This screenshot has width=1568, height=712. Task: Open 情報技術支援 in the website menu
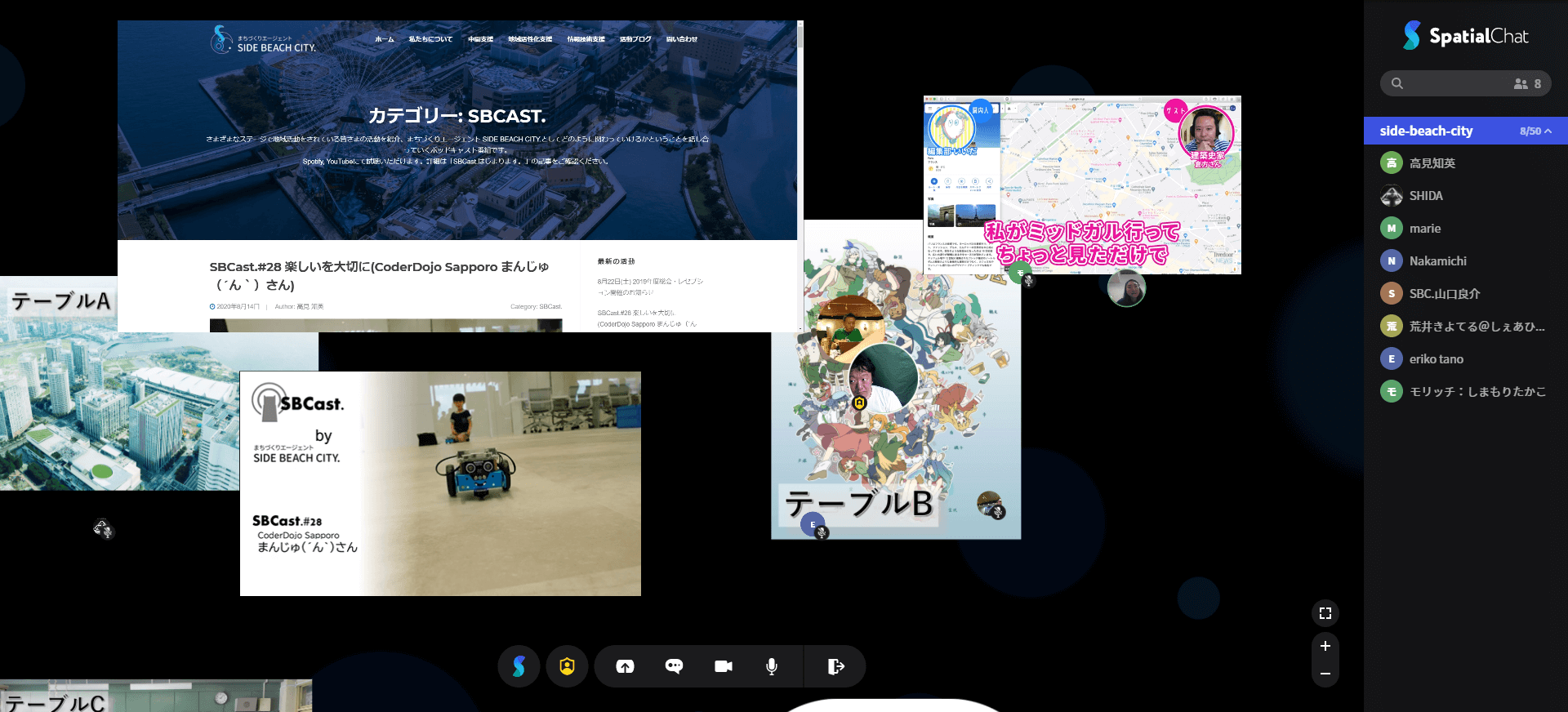coord(586,39)
